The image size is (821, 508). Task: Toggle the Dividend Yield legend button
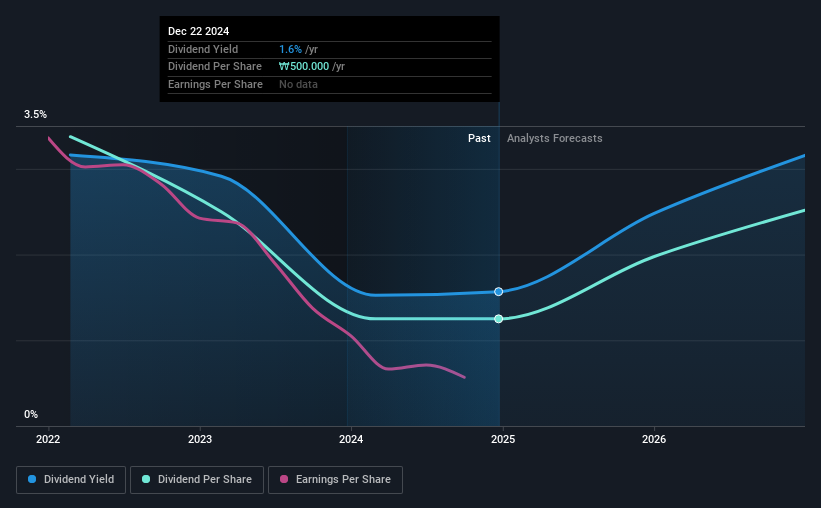coord(71,480)
